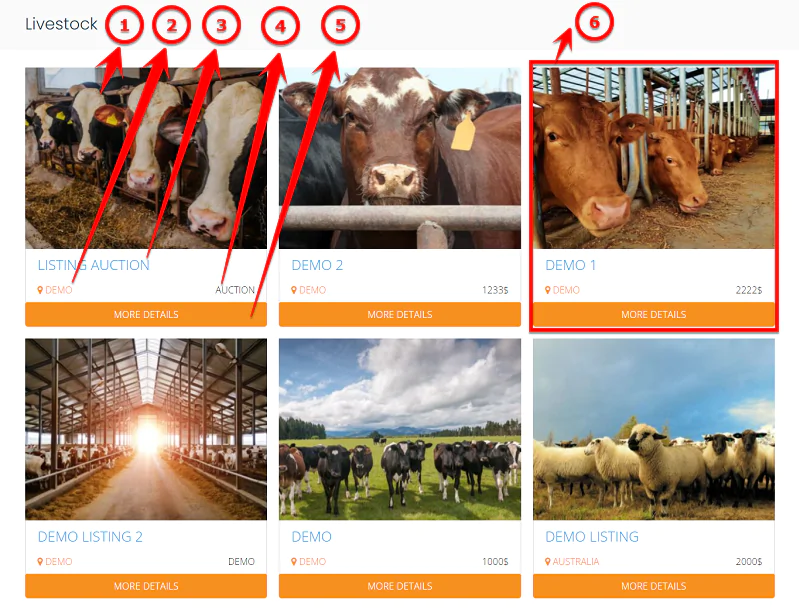
Task: Open Demo Listing 2 title link
Action: point(90,537)
